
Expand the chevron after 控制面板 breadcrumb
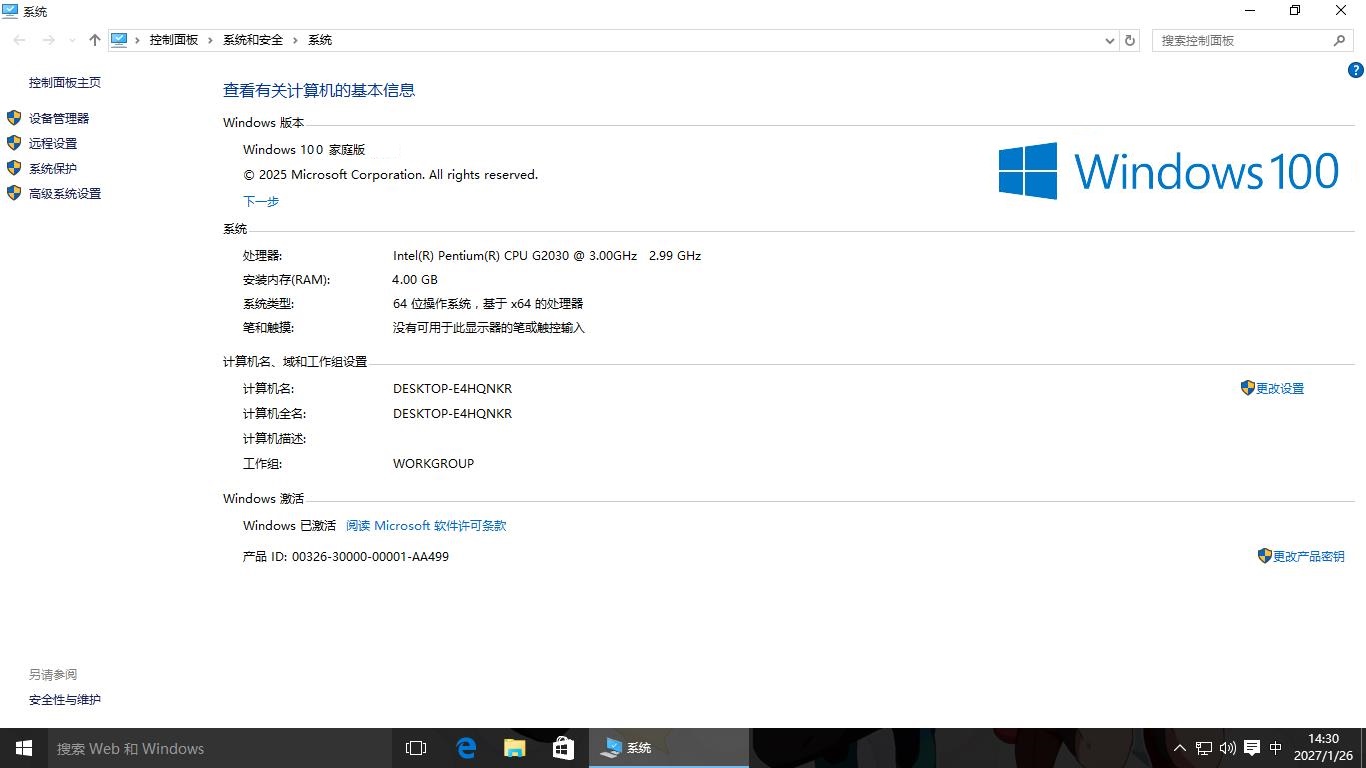click(211, 40)
